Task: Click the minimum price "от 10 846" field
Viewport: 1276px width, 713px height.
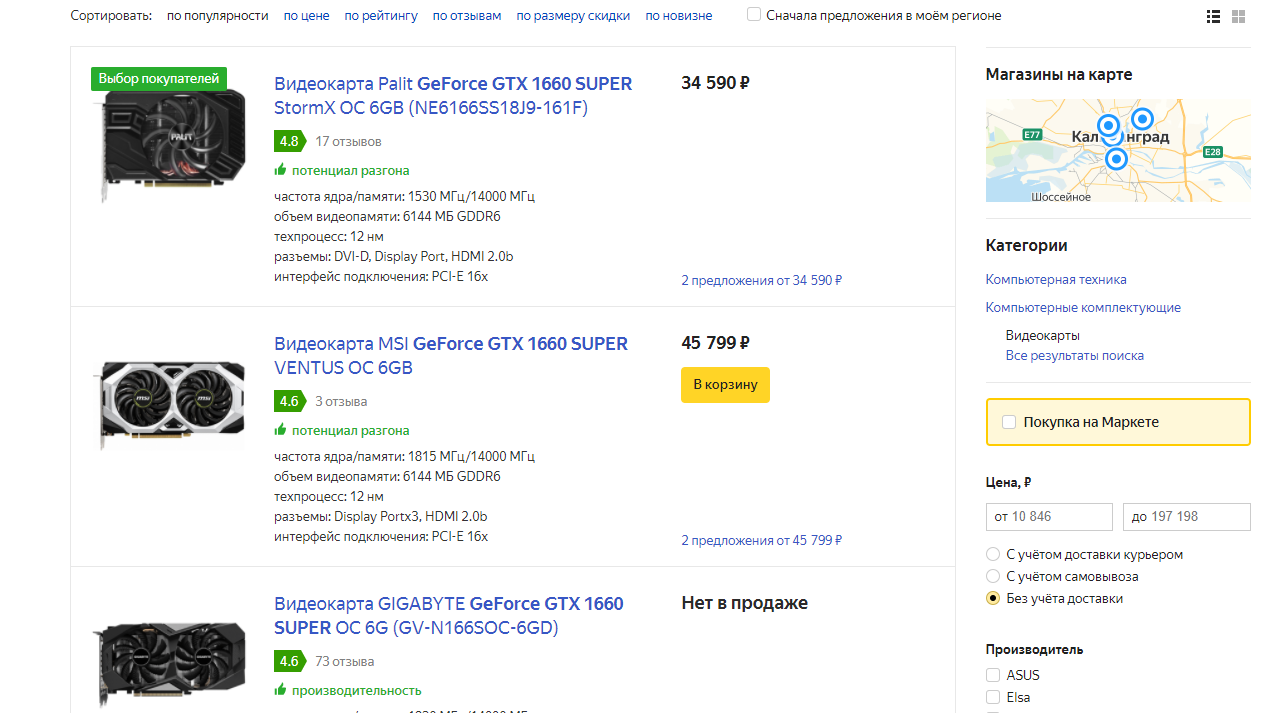Action: [1048, 517]
